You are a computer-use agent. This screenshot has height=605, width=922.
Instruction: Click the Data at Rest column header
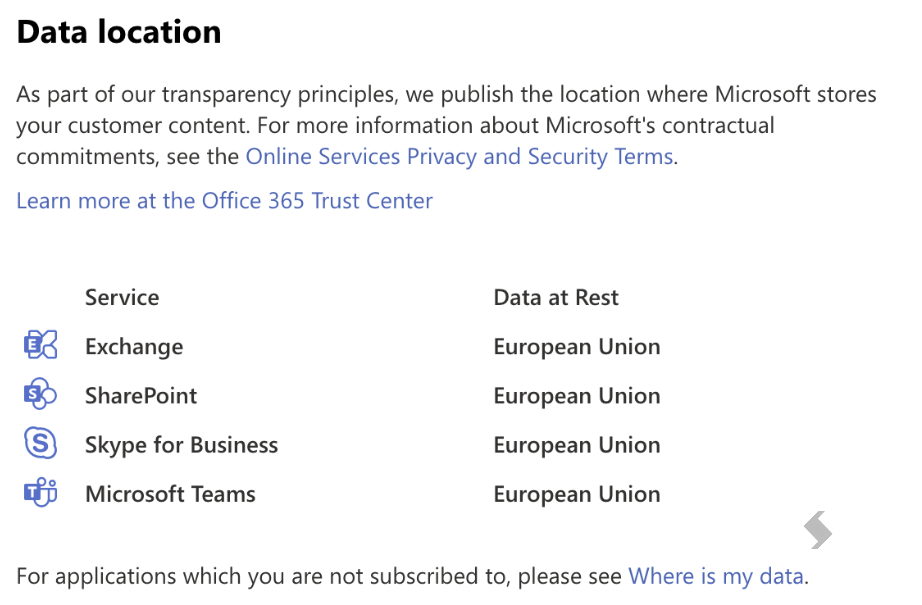tap(556, 298)
